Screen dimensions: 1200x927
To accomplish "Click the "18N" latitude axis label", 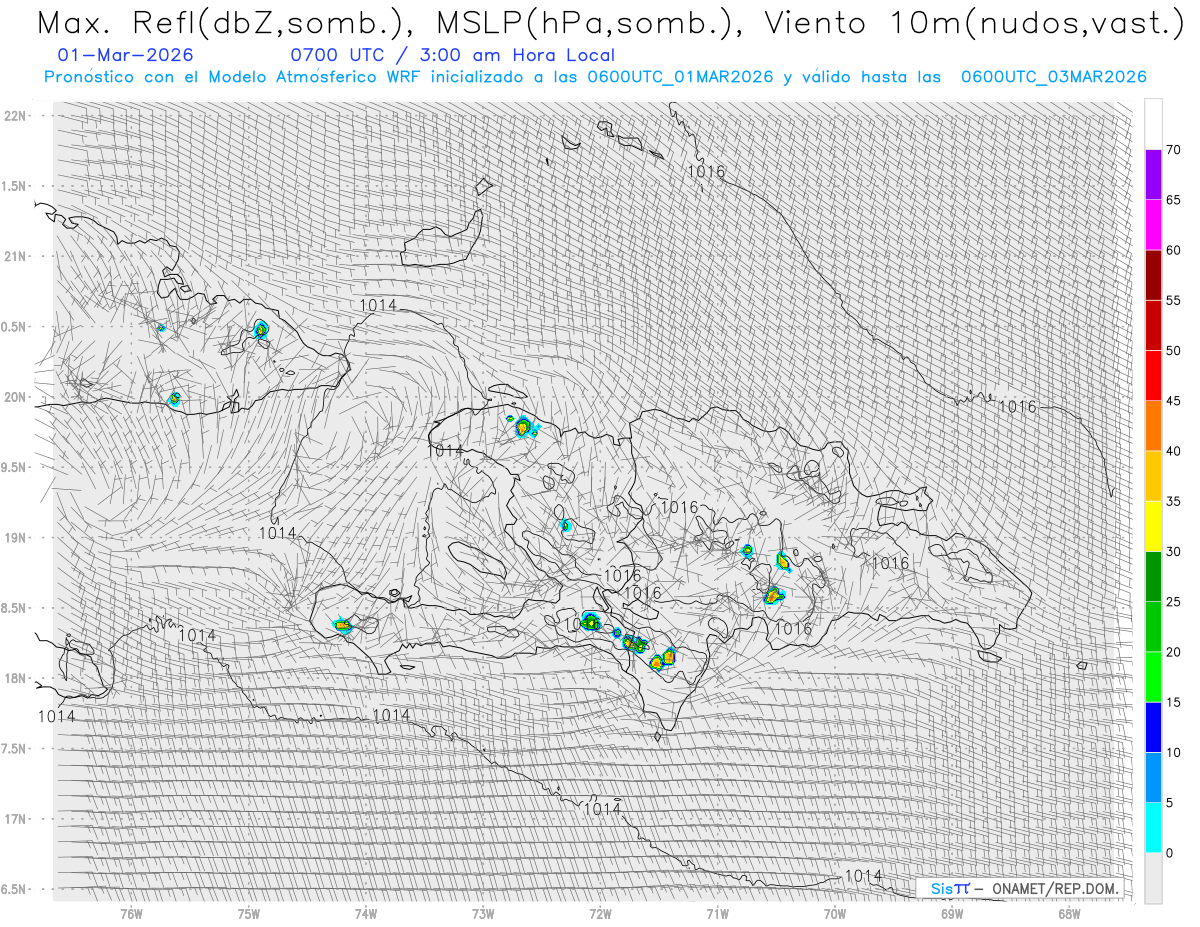I will (x=16, y=678).
